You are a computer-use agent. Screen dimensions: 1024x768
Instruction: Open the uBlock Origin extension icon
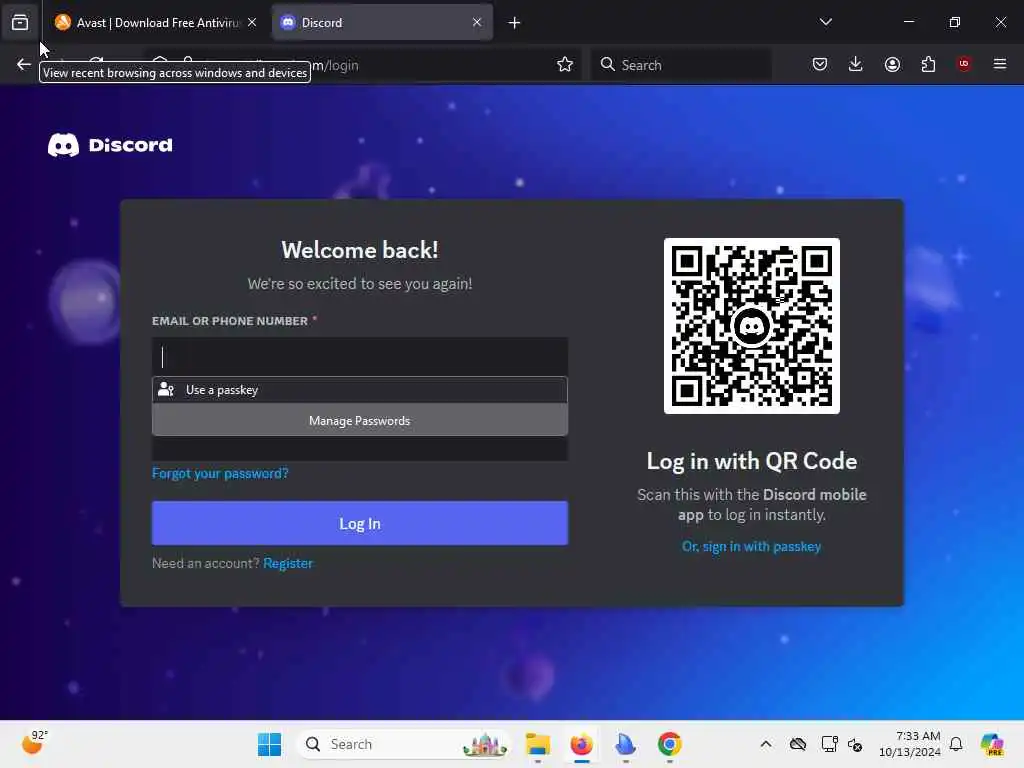point(964,64)
